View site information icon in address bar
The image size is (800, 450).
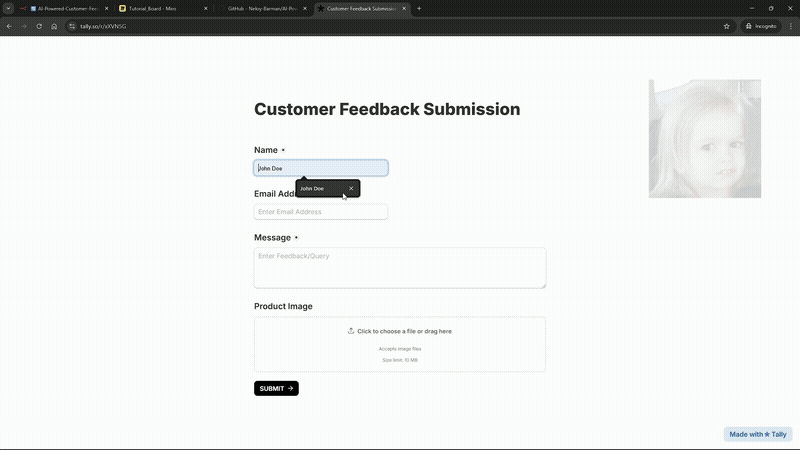(x=72, y=26)
